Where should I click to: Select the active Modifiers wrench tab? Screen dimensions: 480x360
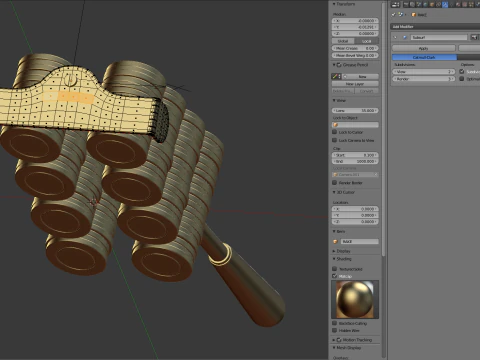click(x=445, y=5)
